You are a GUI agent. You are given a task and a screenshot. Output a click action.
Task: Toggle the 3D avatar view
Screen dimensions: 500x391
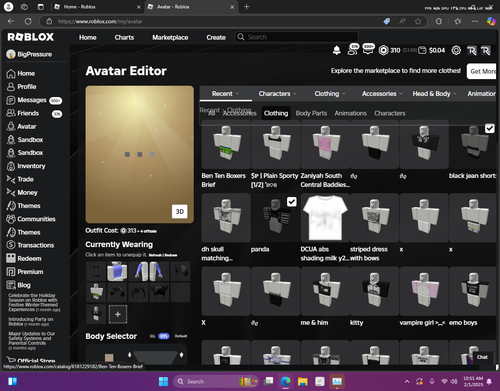click(x=180, y=211)
